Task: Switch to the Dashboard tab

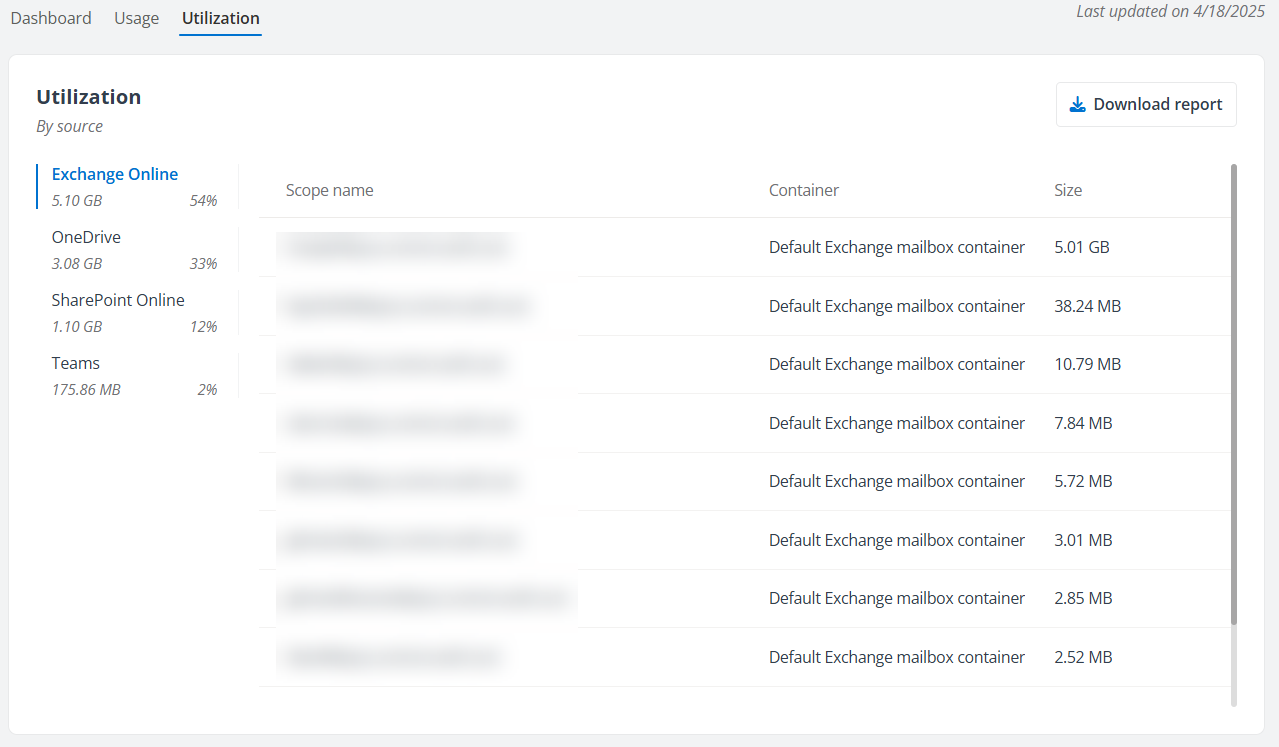Action: coord(51,17)
